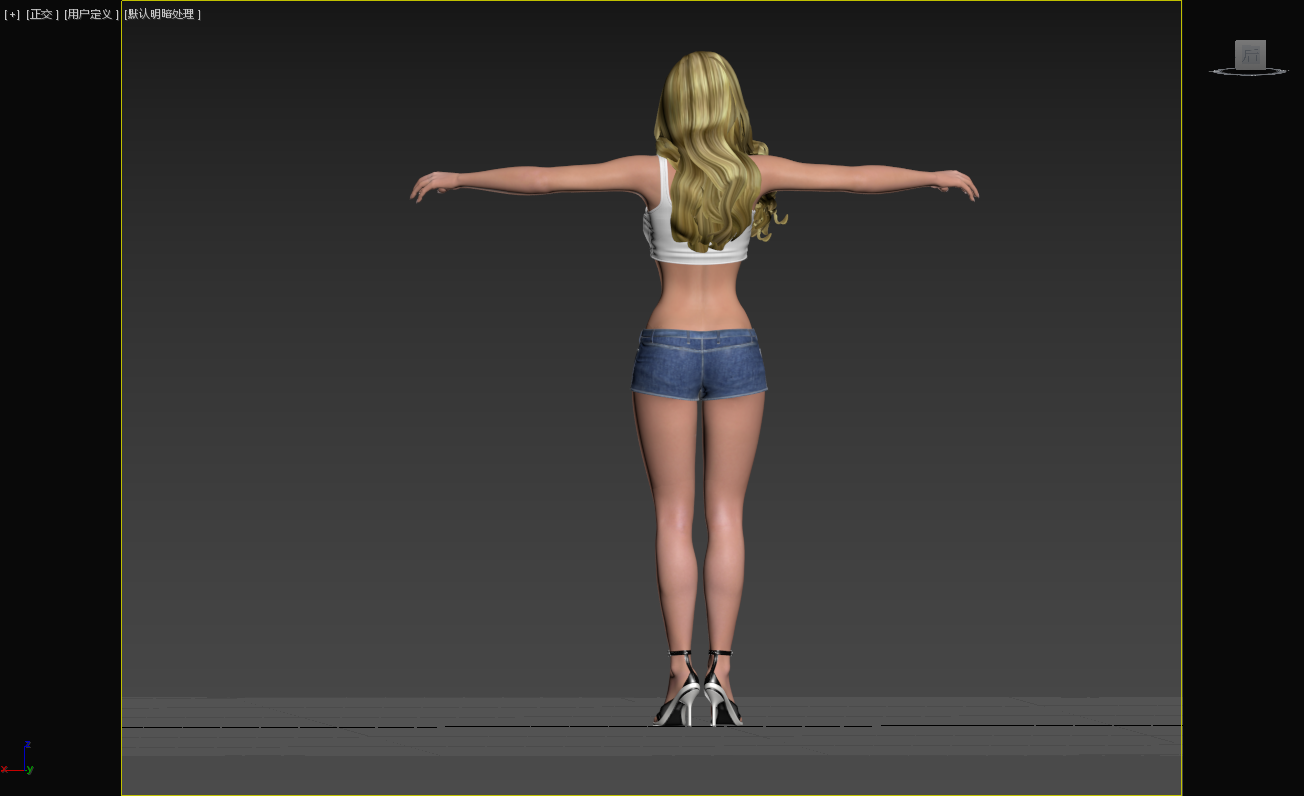The image size is (1304, 796).
Task: Open the 默认明暗处理 shading menu
Action: (x=163, y=14)
